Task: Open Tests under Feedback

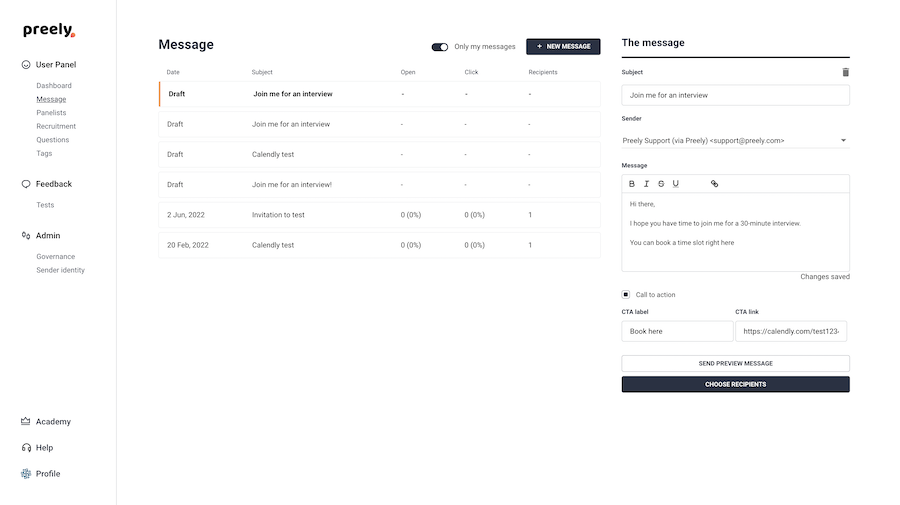Action: coord(45,205)
